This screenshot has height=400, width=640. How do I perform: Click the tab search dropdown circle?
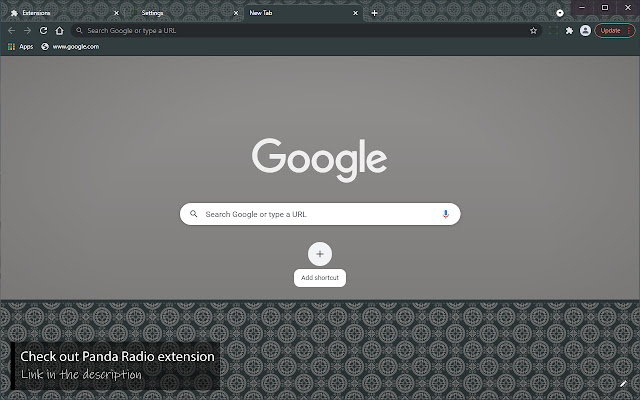pyautogui.click(x=560, y=13)
